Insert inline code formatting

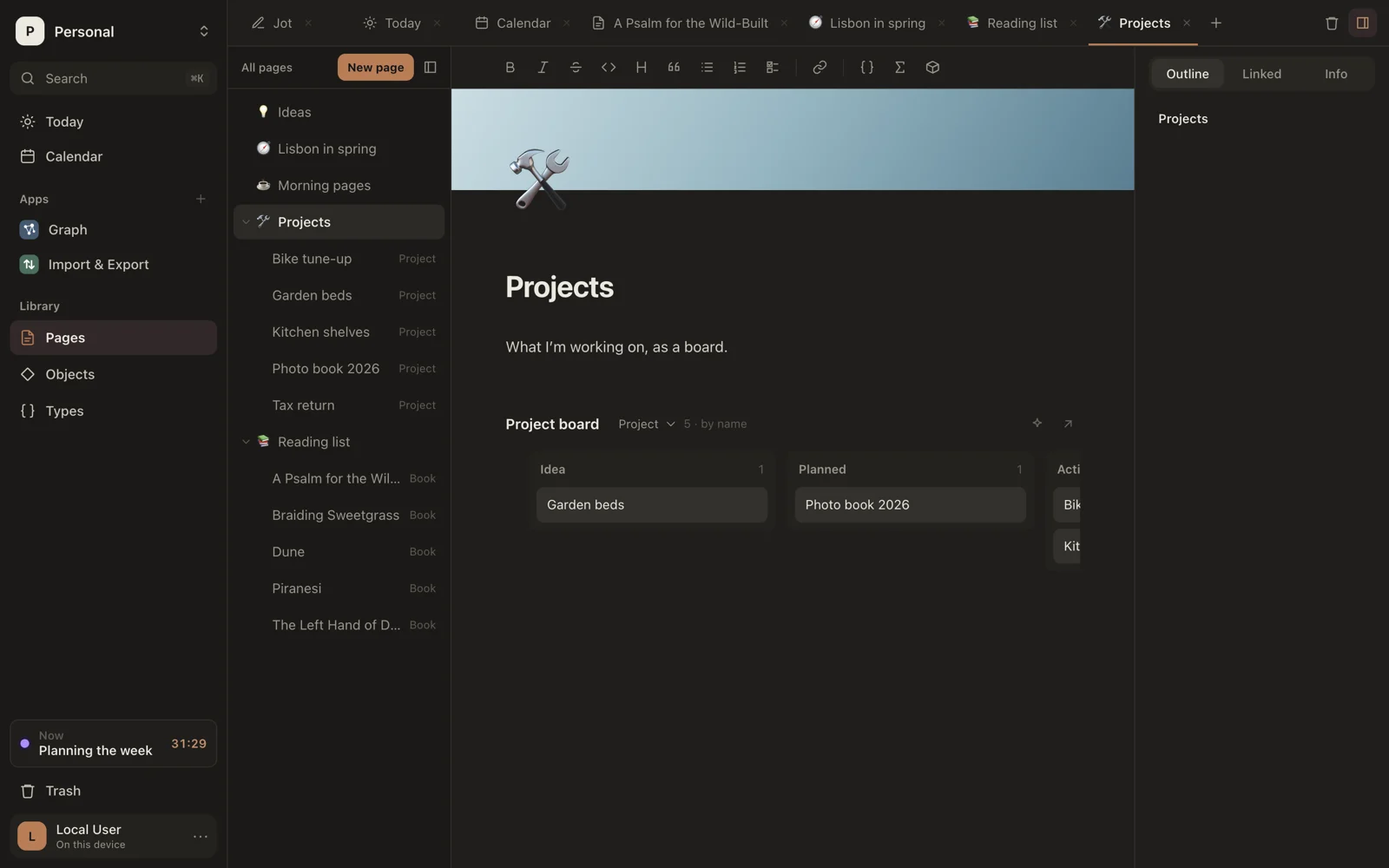[x=609, y=68]
